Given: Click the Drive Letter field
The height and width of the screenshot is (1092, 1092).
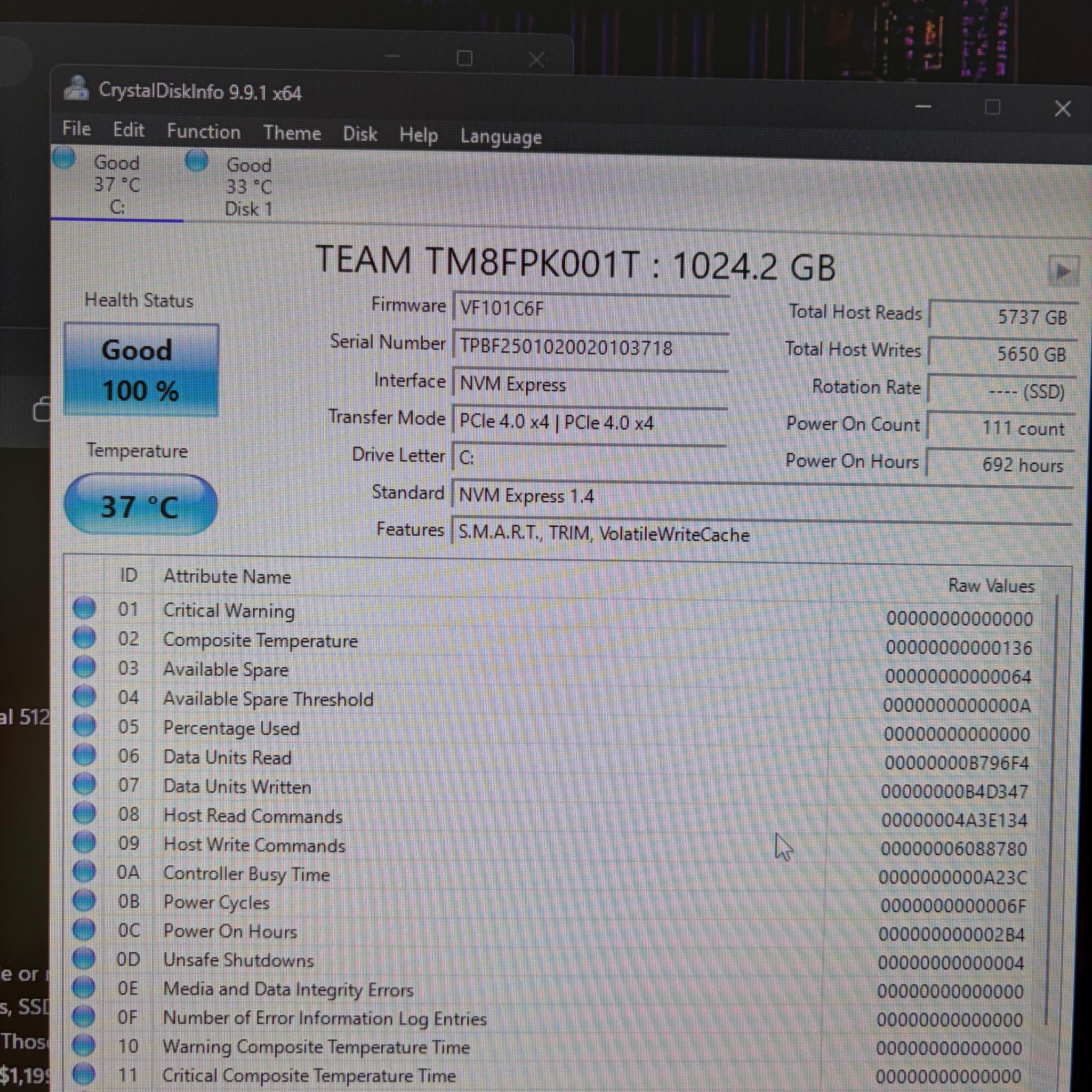Looking at the screenshot, I should (x=590, y=457).
